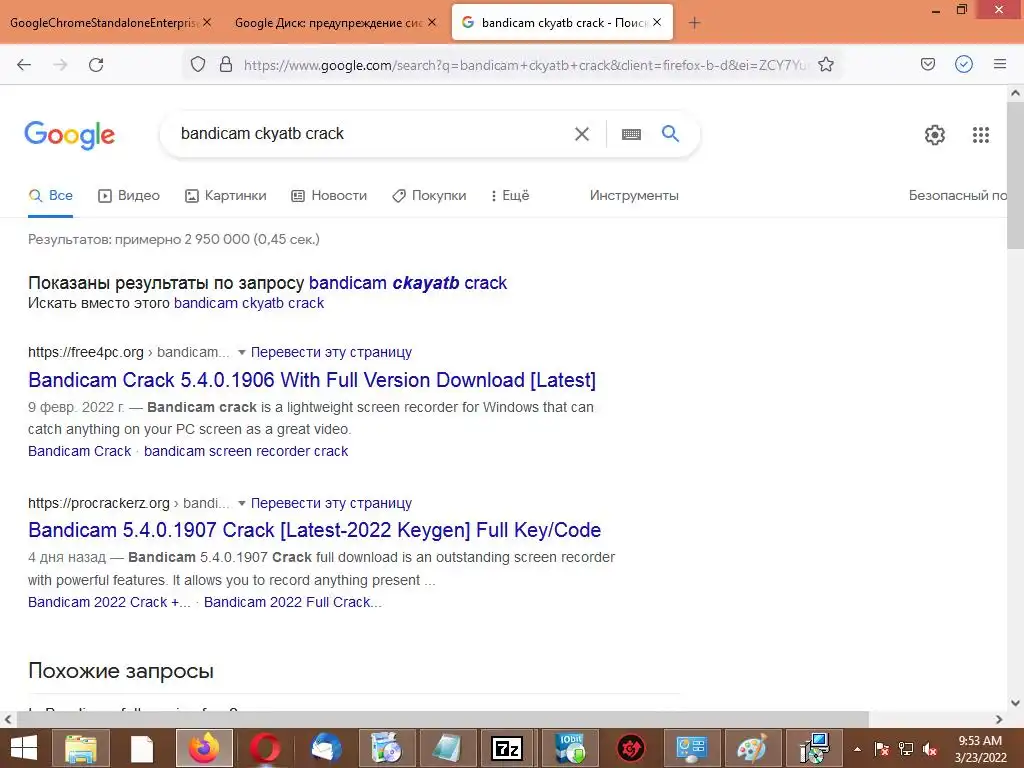Open the Windows Start menu
Image resolution: width=1024 pixels, height=768 pixels.
[24, 748]
